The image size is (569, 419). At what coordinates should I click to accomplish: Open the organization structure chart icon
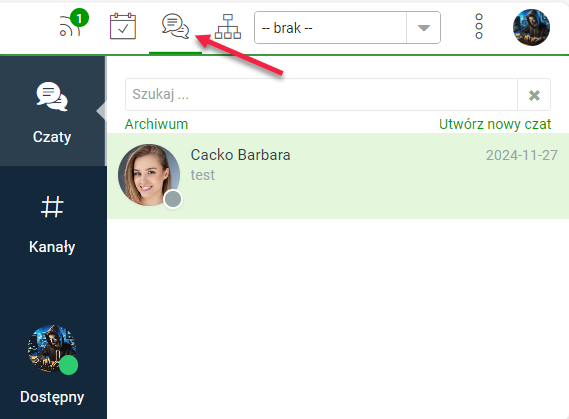(228, 26)
